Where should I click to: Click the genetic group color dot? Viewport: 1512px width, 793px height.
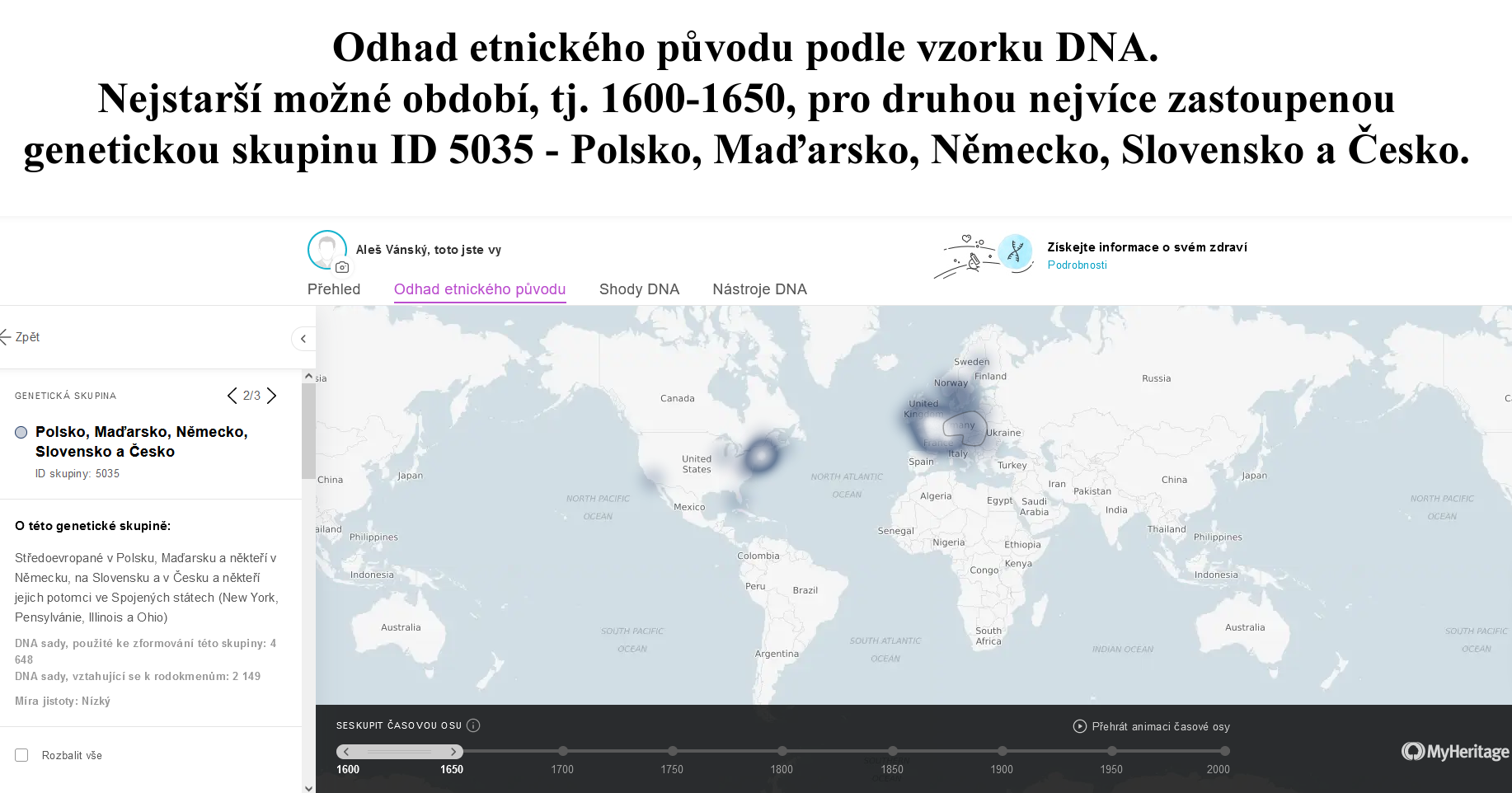tap(21, 432)
